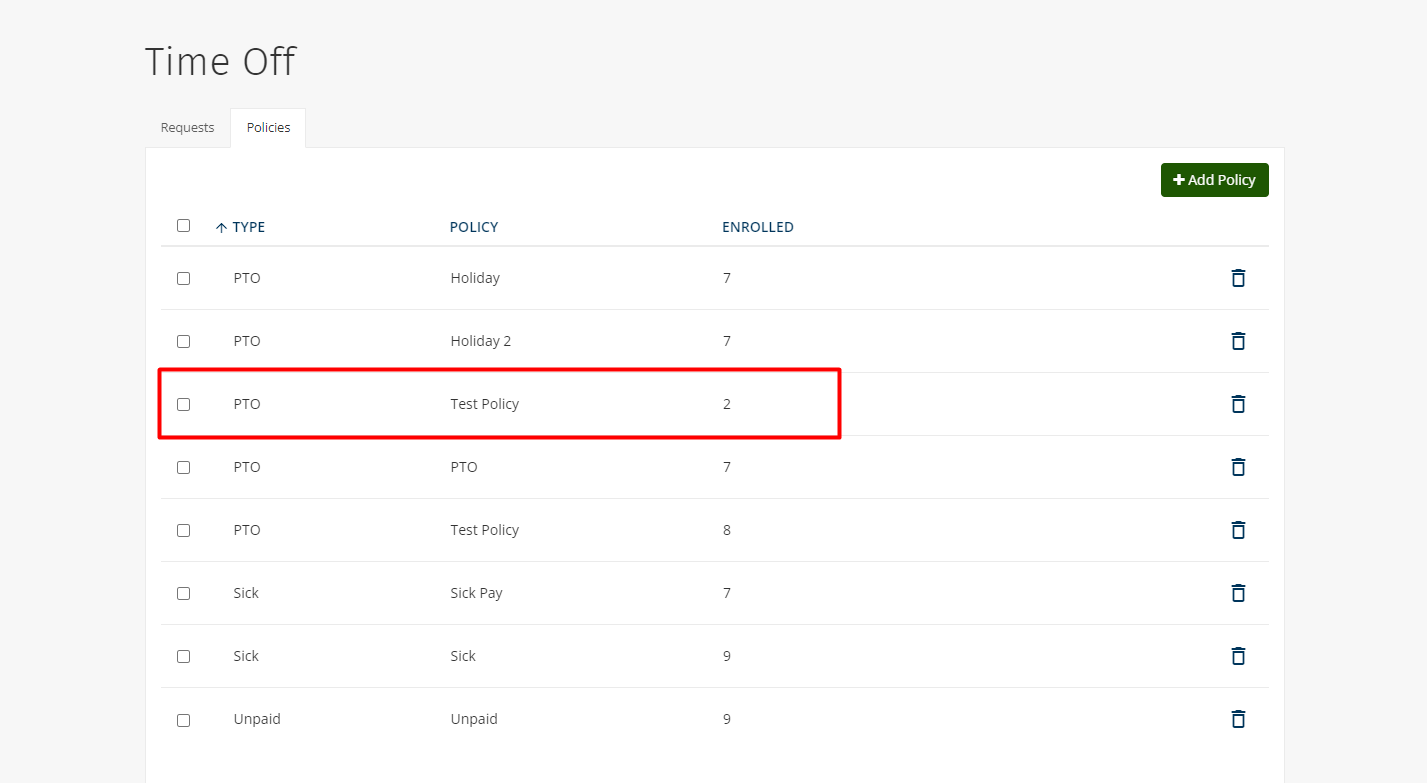Open the Sick Pay policy name
1427x783 pixels.
477,593
